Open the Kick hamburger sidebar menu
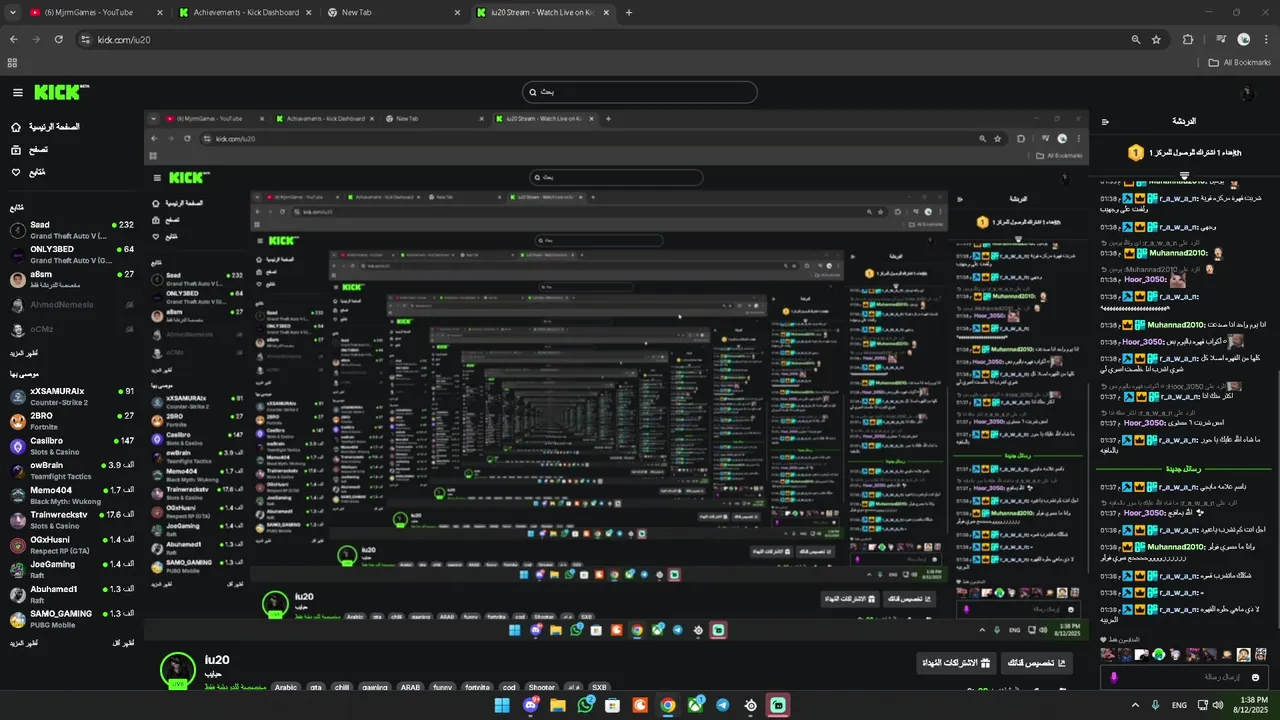1280x720 pixels. (x=18, y=92)
